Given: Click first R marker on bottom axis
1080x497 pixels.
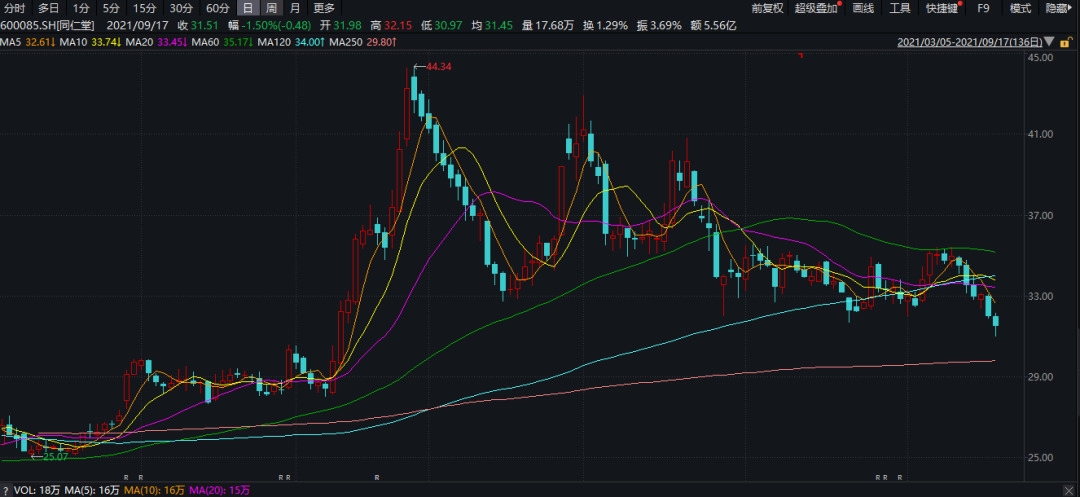Looking at the screenshot, I should click(126, 477).
